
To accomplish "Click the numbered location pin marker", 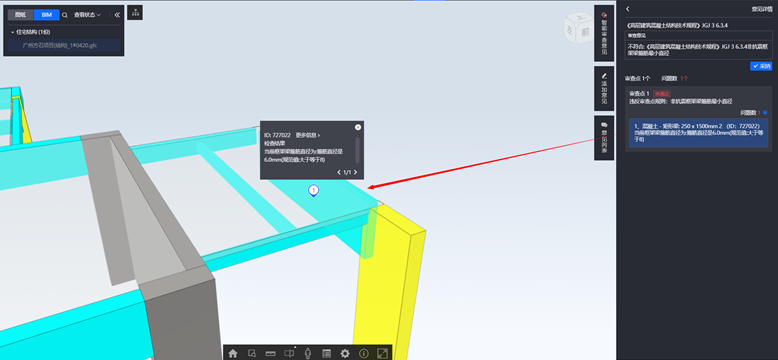I will point(313,190).
